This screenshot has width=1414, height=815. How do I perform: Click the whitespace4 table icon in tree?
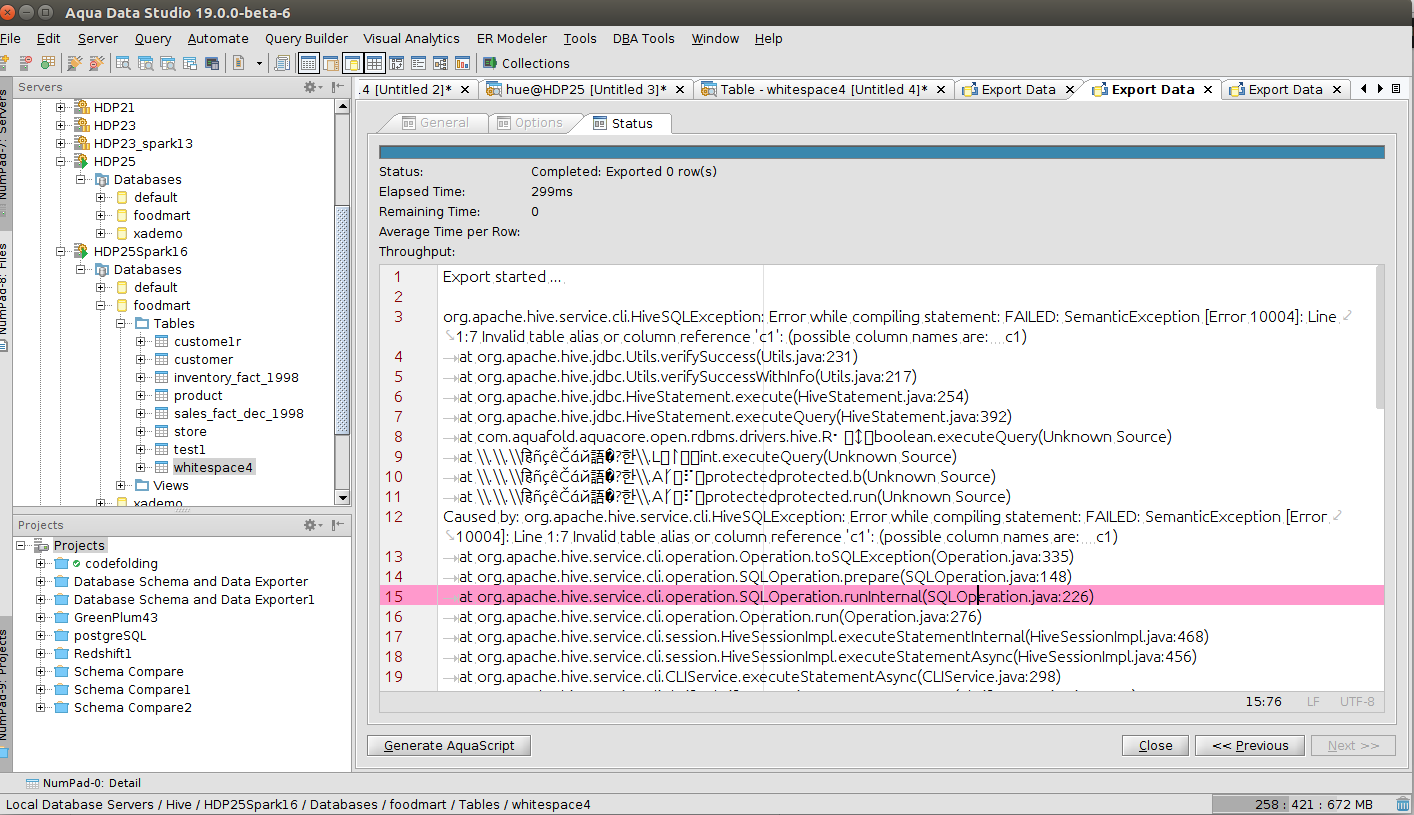coord(161,467)
